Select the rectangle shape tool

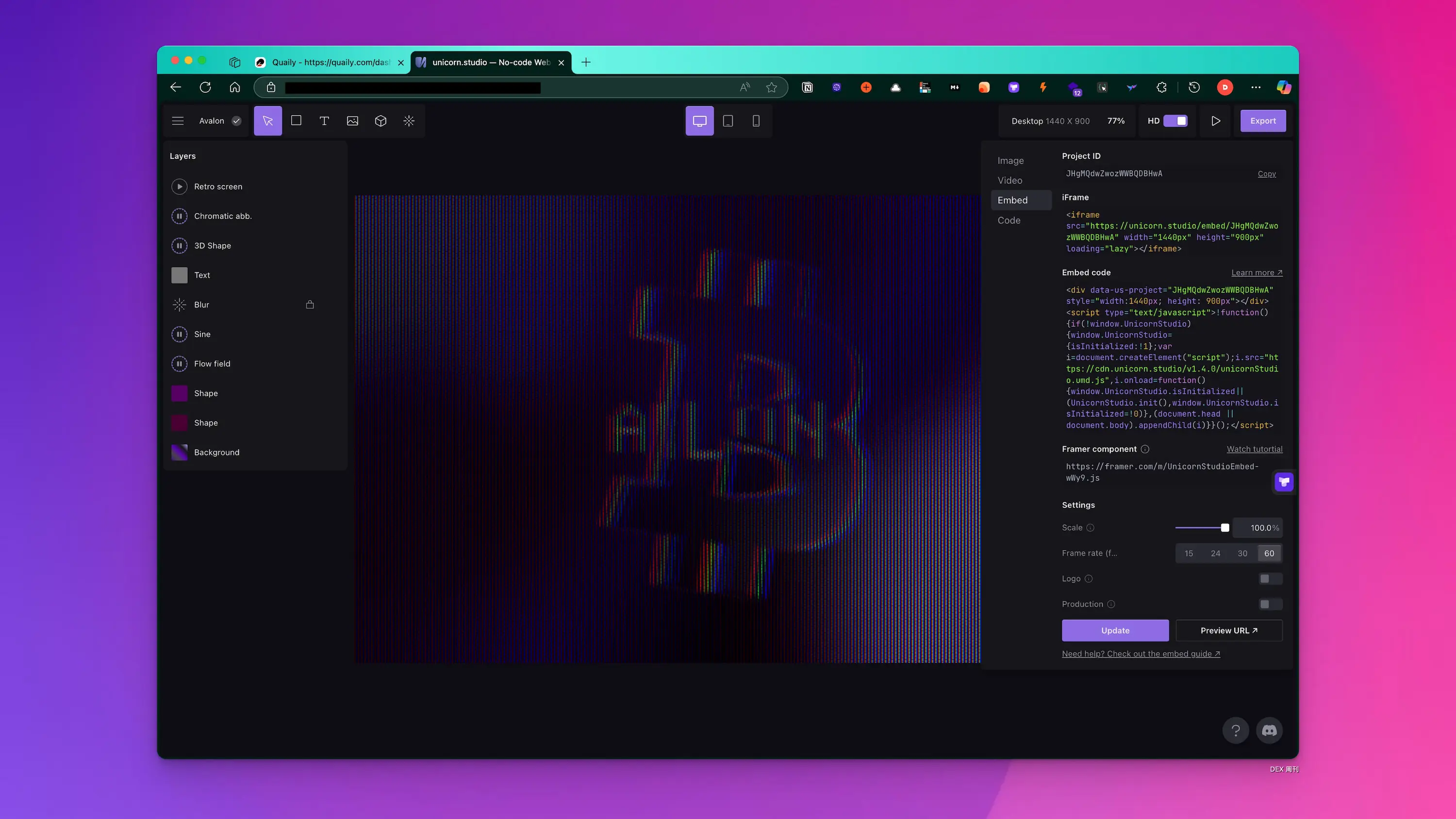[296, 121]
